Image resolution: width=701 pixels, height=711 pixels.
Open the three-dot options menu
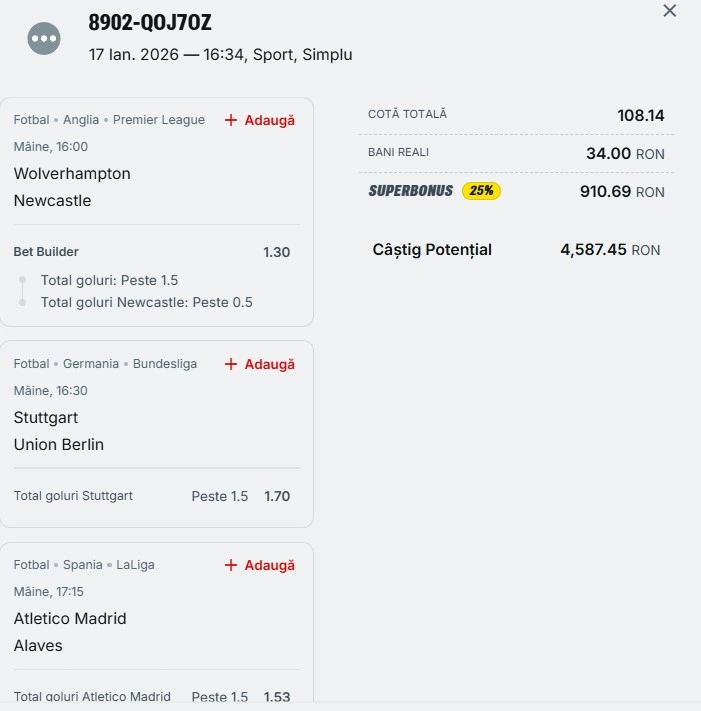44,38
